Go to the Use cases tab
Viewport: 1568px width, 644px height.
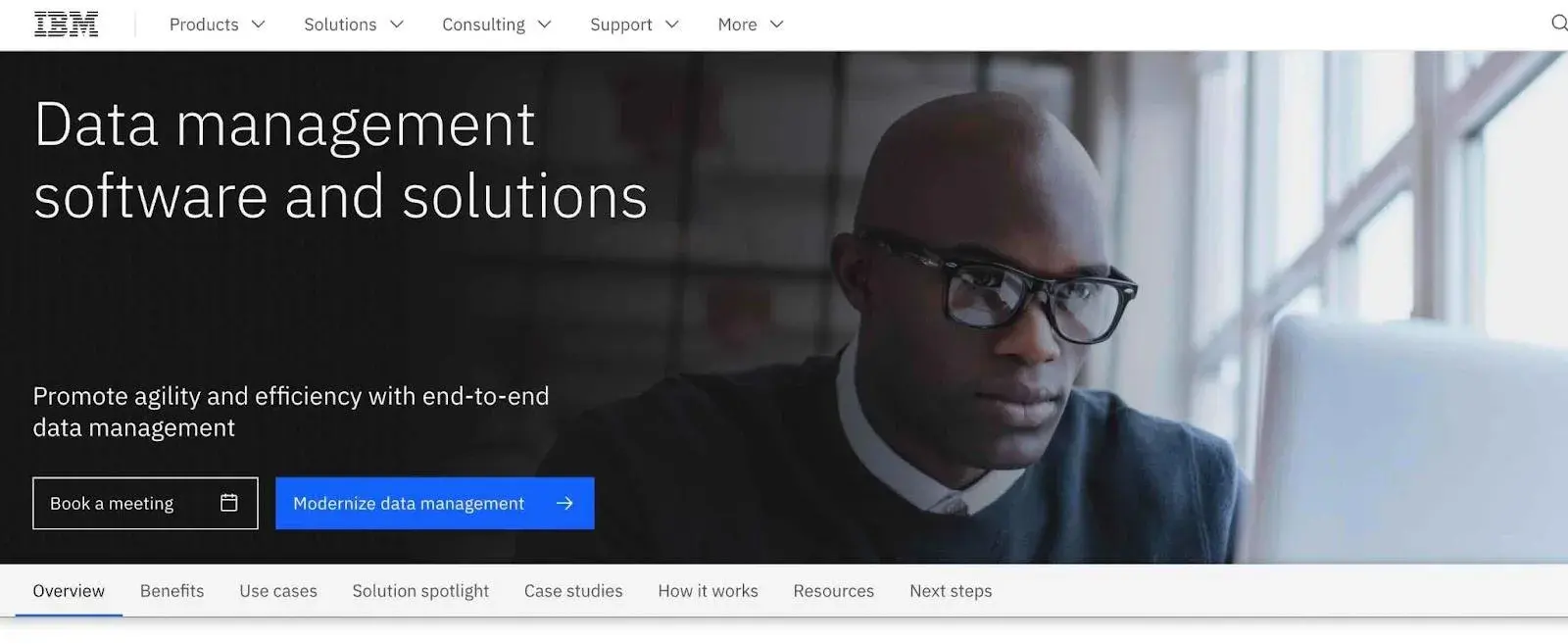pyautogui.click(x=278, y=591)
